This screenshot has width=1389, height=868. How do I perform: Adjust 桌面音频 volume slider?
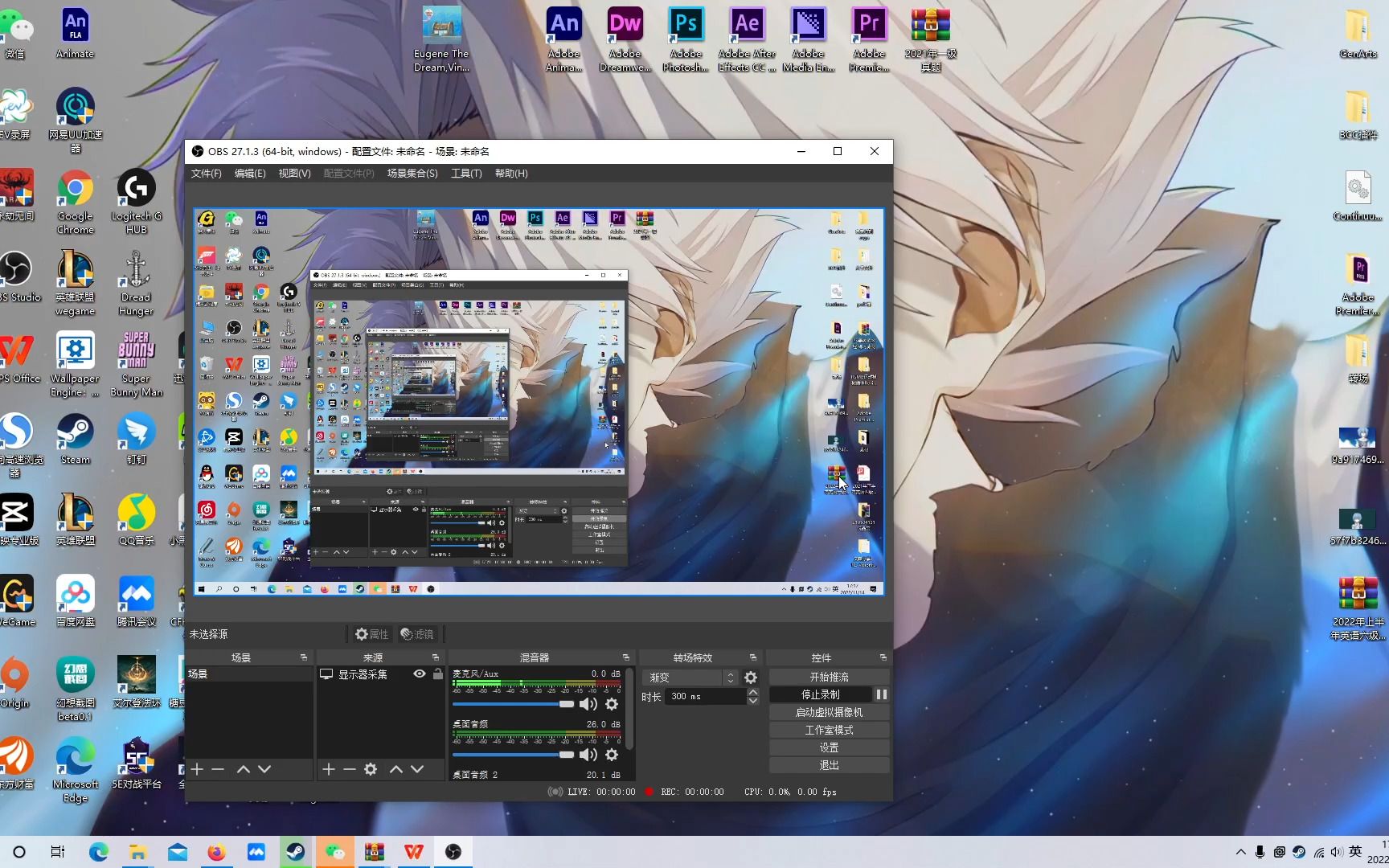[513, 755]
